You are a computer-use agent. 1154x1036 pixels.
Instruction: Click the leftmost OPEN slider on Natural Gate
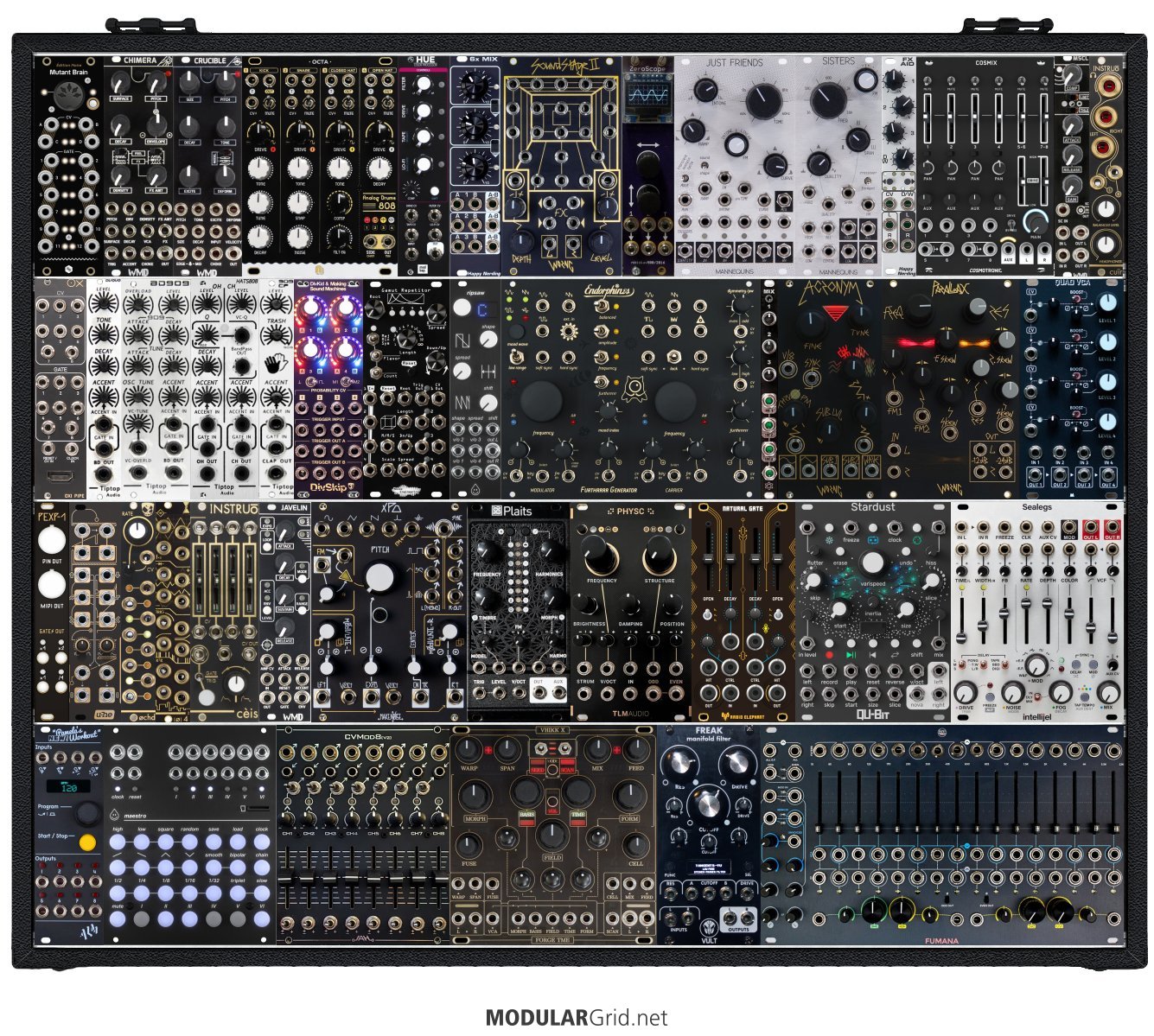pos(709,559)
